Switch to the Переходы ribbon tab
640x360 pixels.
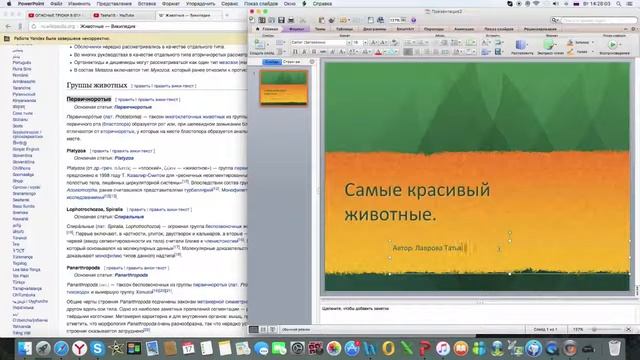(433, 29)
